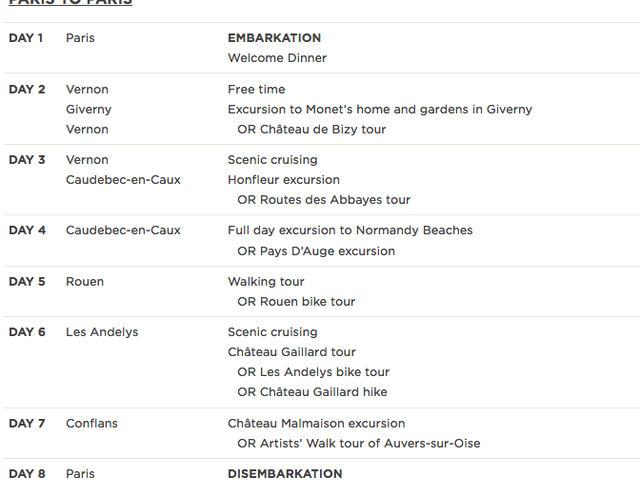Select the Pays D'Auge excursion option
Image resolution: width=640 pixels, height=480 pixels.
coord(316,251)
